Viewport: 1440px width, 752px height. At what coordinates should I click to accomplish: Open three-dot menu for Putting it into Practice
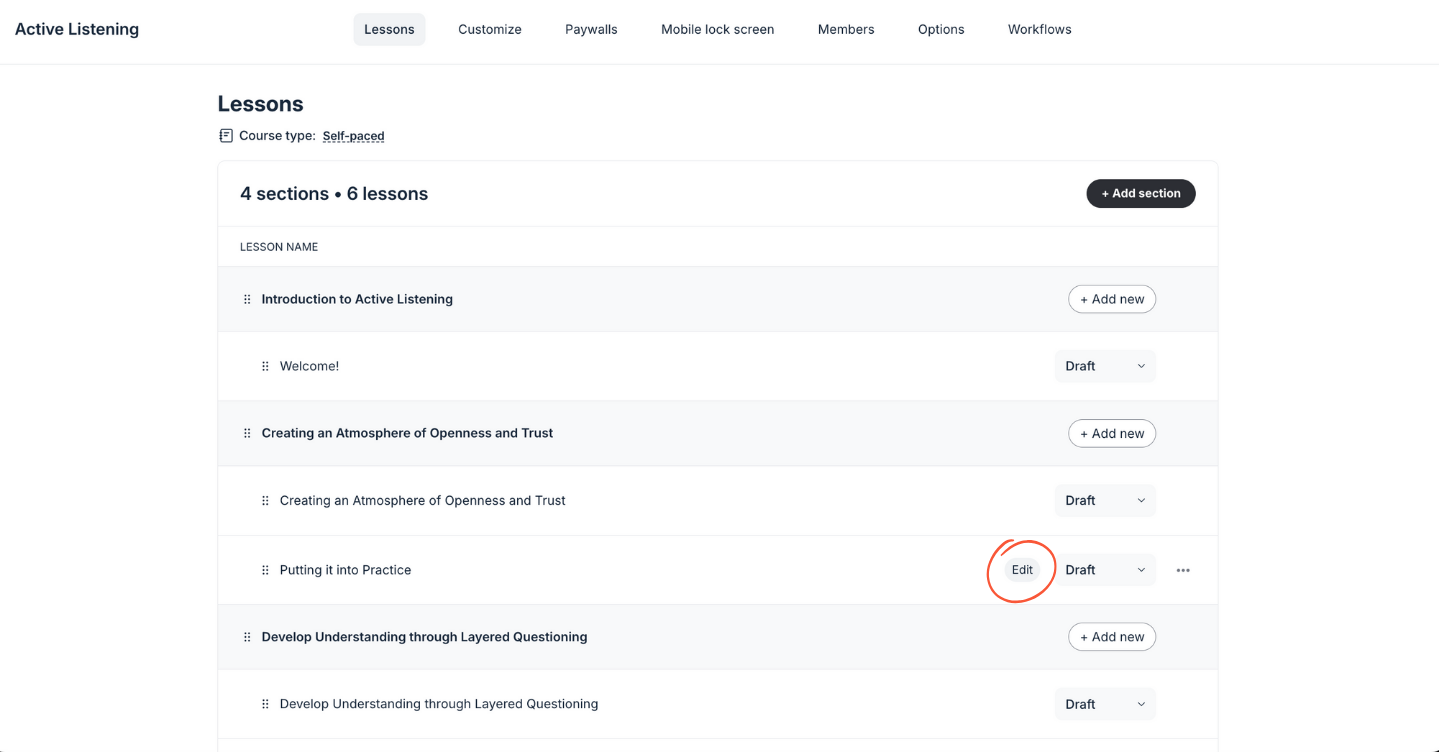[1183, 570]
